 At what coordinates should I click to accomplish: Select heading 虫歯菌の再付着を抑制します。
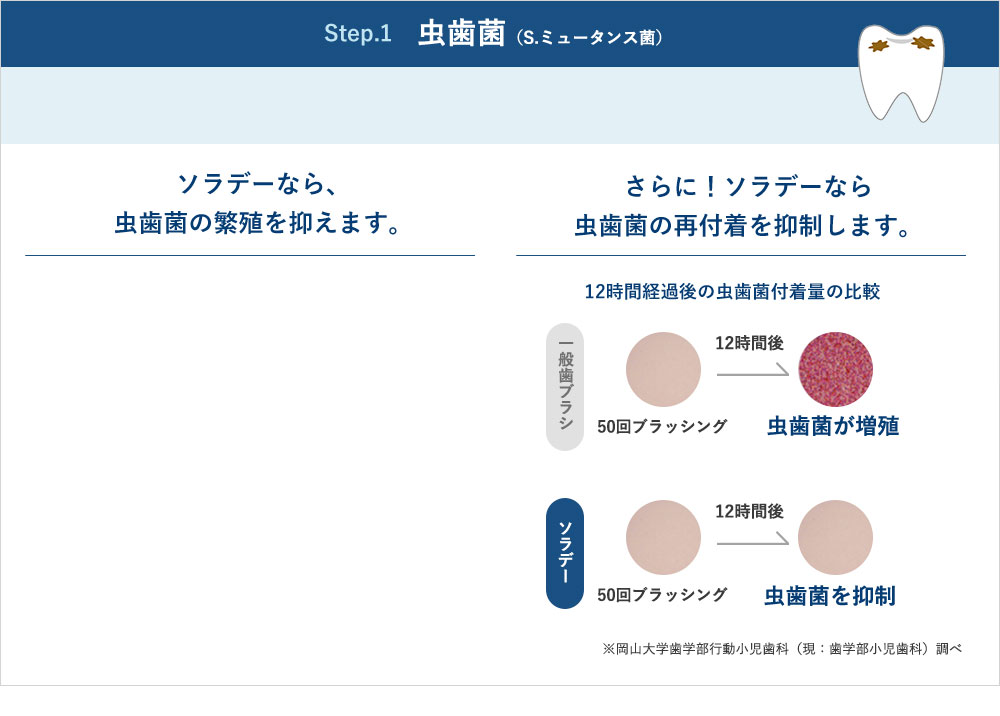tap(742, 225)
